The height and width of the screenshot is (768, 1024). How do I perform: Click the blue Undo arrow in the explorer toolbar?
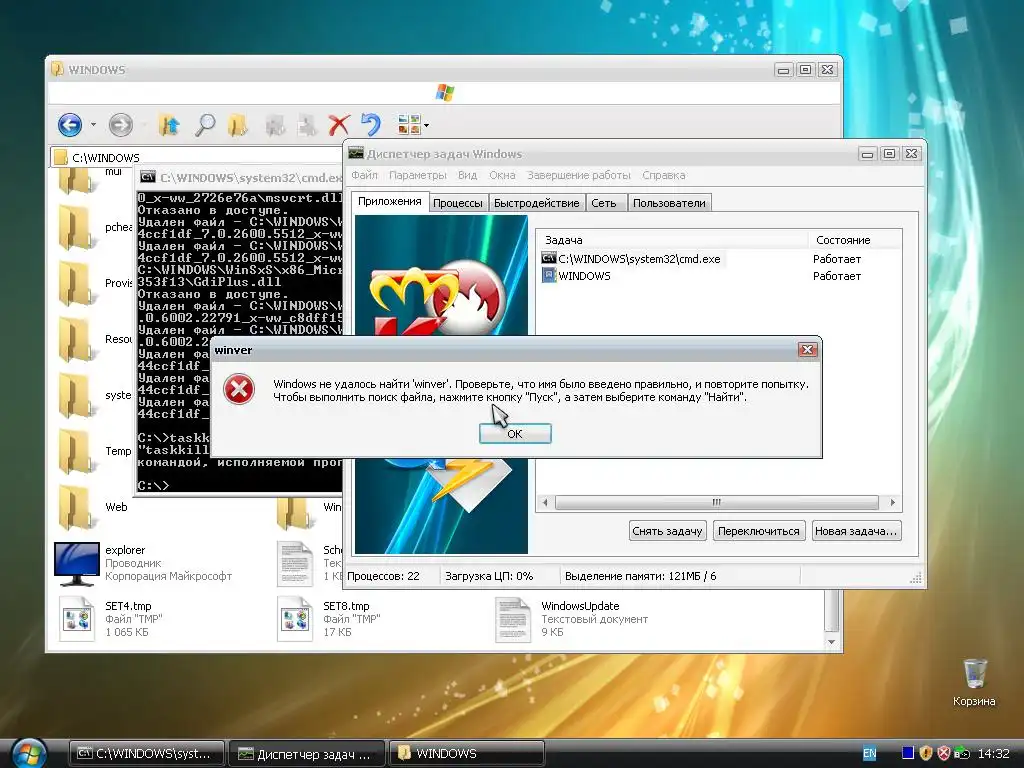pyautogui.click(x=371, y=124)
